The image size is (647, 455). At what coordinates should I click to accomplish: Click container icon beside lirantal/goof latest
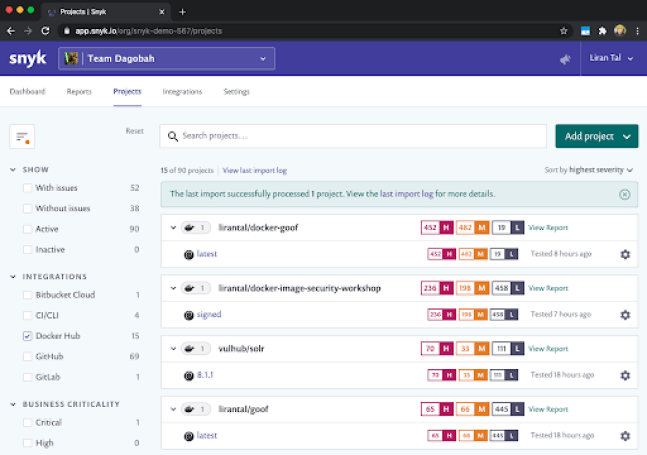[x=189, y=436]
